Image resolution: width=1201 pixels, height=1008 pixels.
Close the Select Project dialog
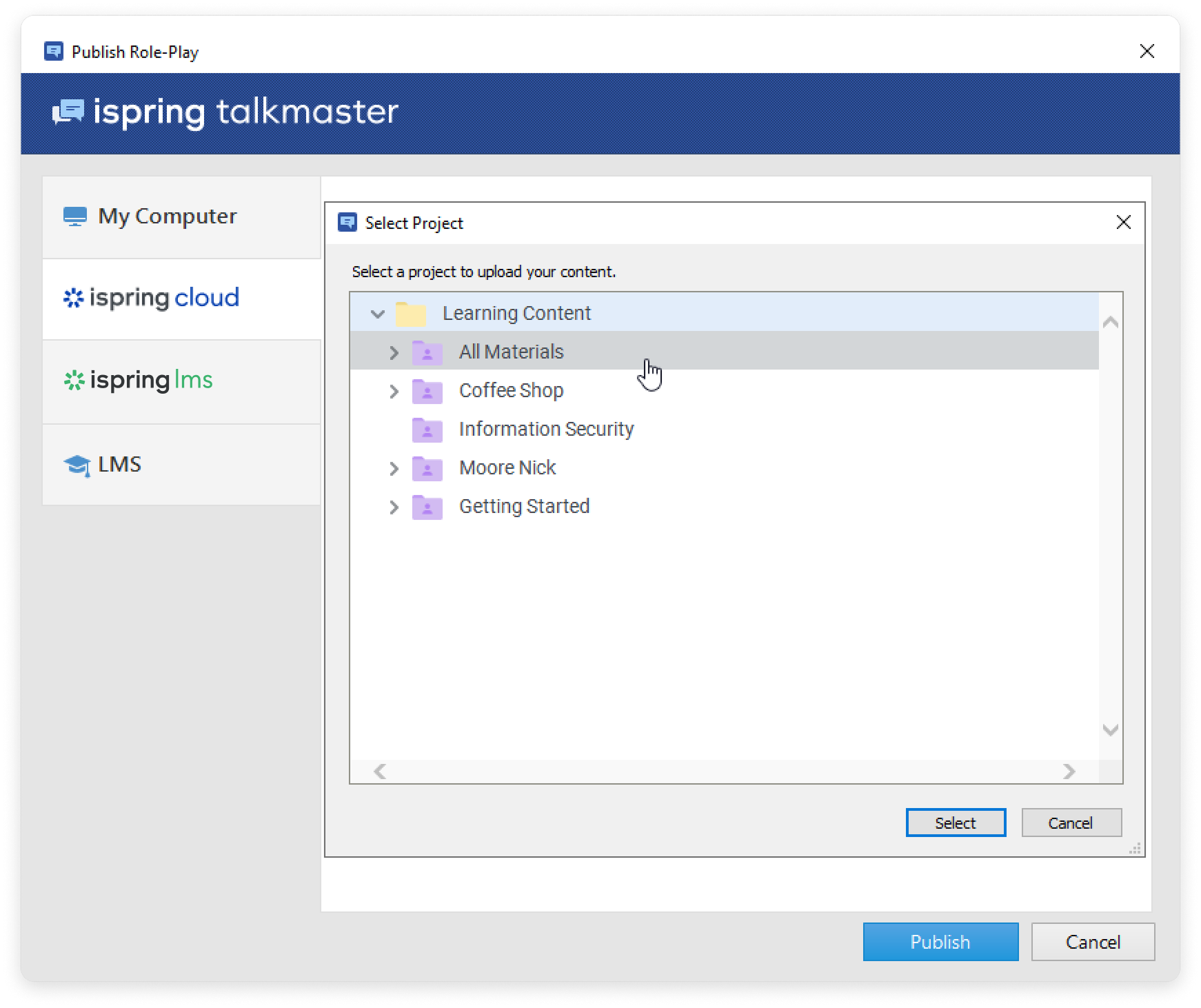[x=1123, y=222]
